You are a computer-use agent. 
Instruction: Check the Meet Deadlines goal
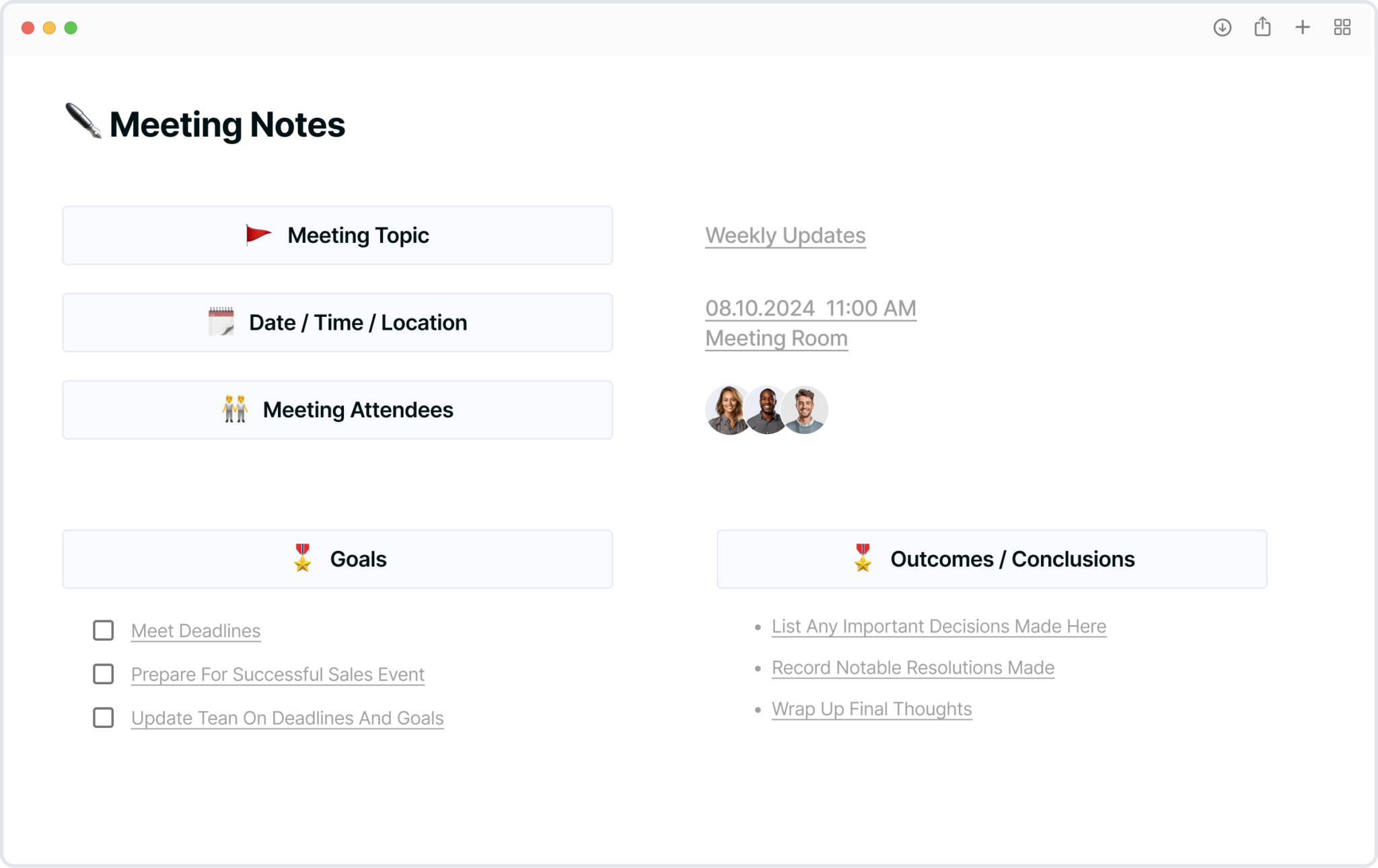click(103, 630)
